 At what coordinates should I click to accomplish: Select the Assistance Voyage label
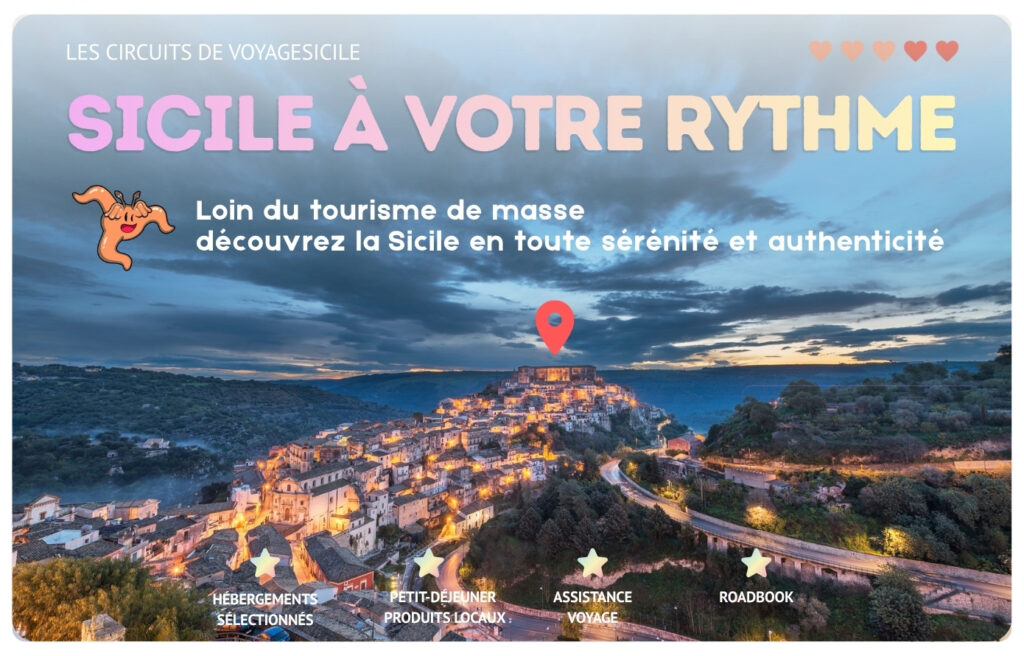point(592,607)
